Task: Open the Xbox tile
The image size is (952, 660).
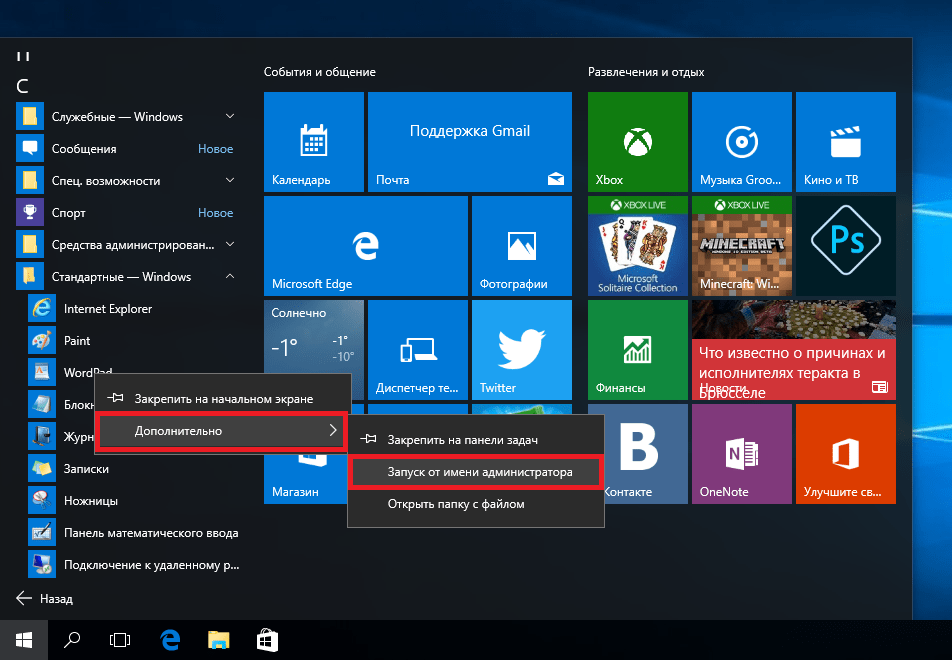Action: click(637, 141)
